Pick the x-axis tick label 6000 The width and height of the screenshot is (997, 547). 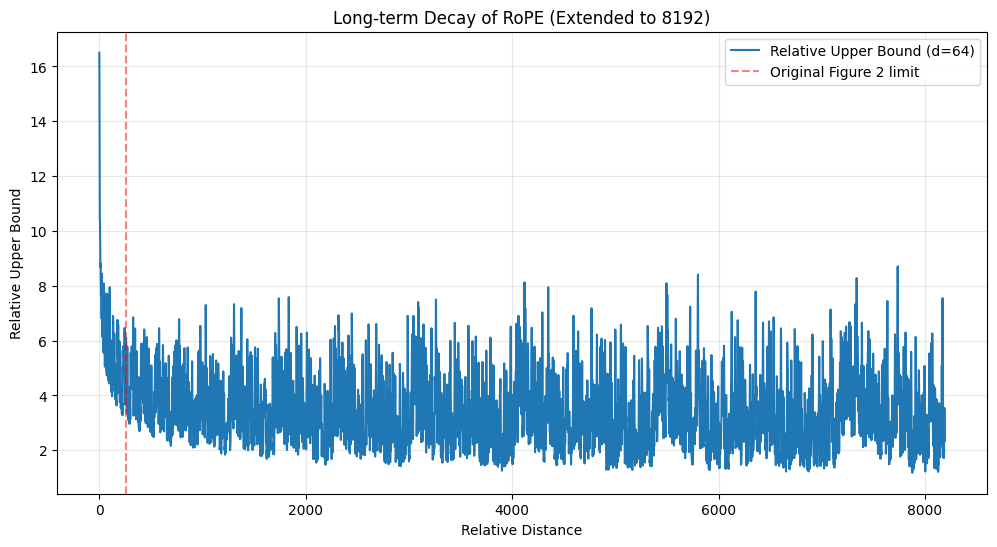click(719, 509)
